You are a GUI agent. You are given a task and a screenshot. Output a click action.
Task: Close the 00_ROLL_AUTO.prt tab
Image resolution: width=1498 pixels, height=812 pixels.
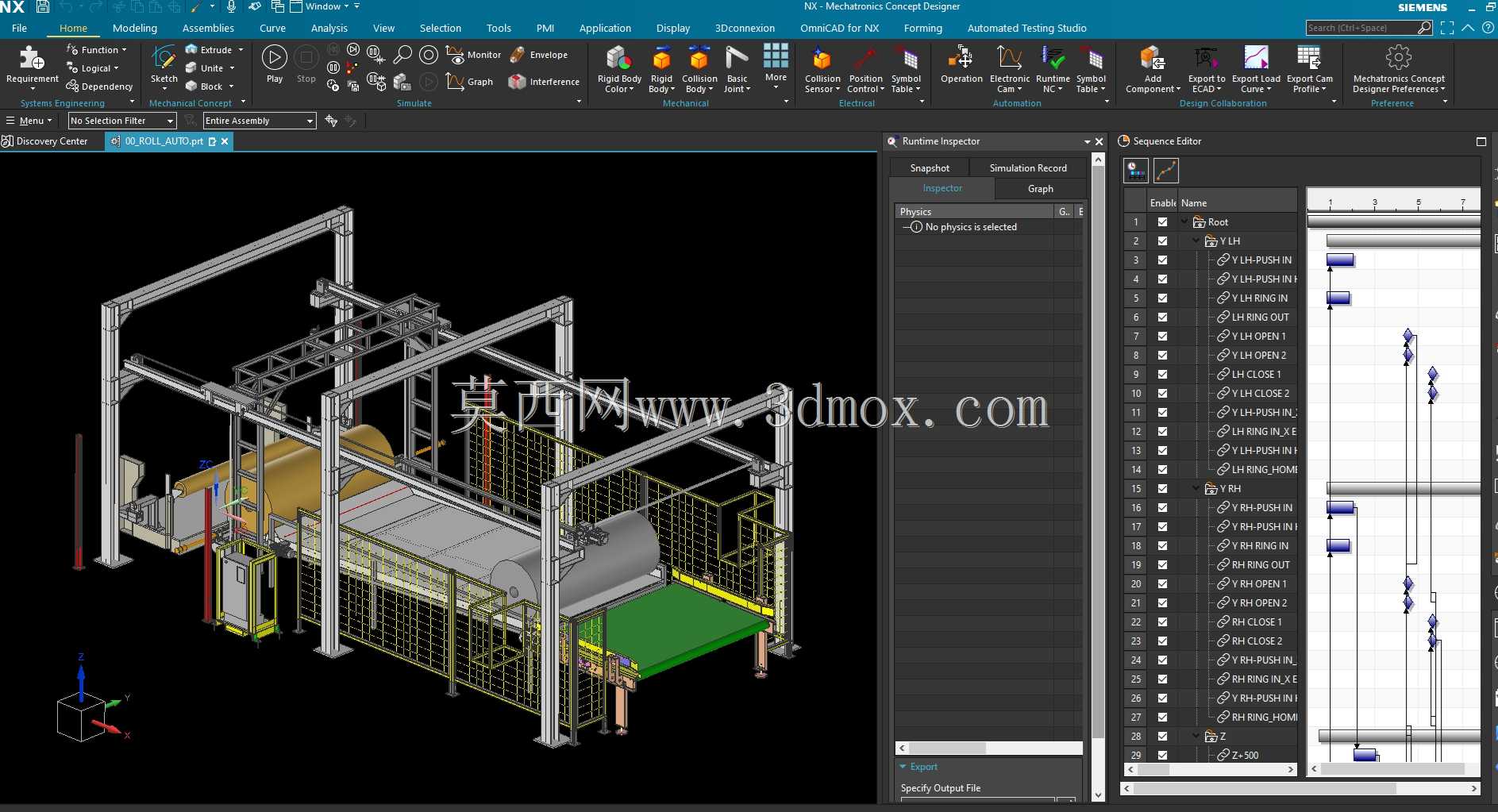[x=225, y=141]
